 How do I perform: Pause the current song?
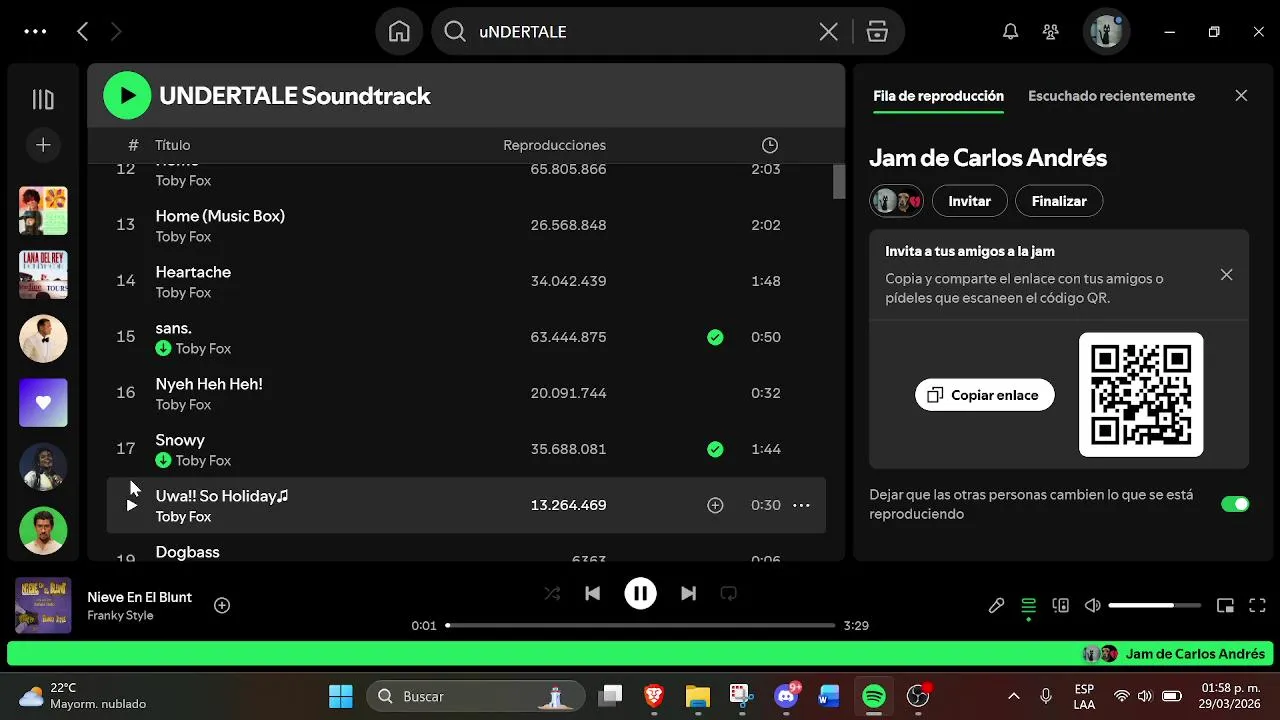[x=640, y=593]
